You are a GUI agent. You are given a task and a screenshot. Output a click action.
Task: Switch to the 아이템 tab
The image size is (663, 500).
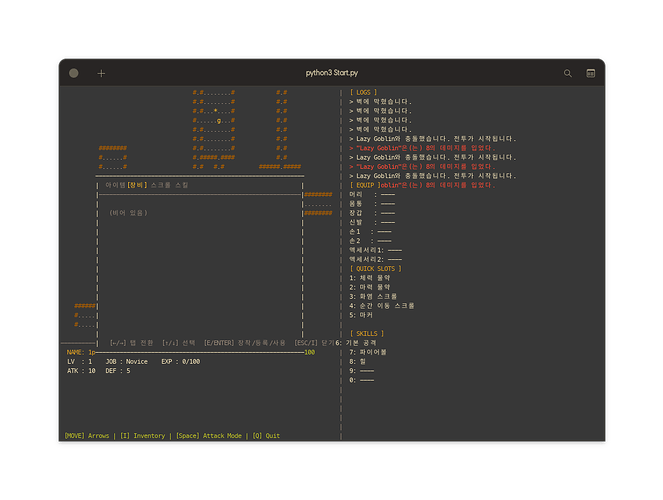pyautogui.click(x=115, y=185)
